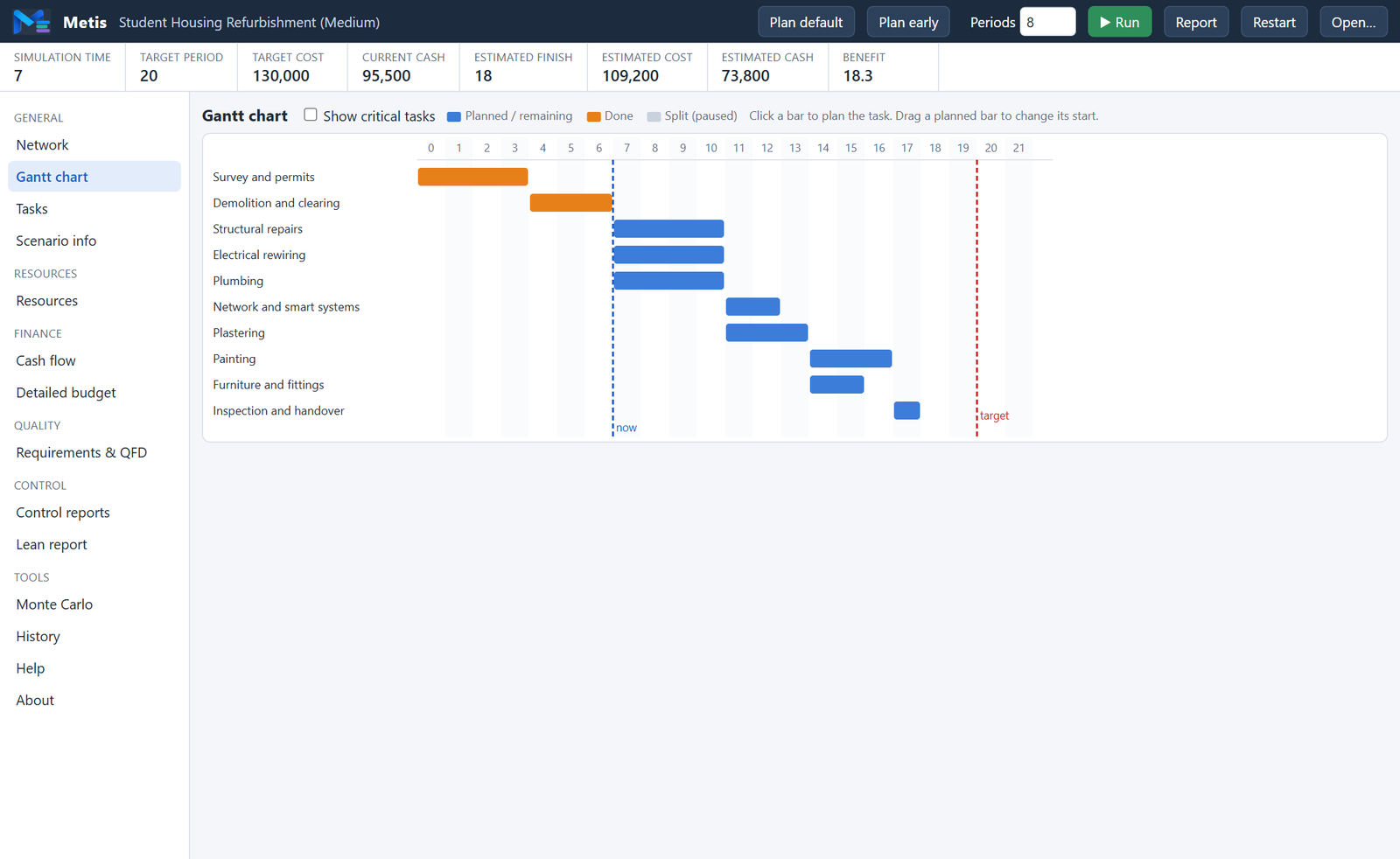Open Help page
The height and width of the screenshot is (859, 1400).
click(94, 668)
